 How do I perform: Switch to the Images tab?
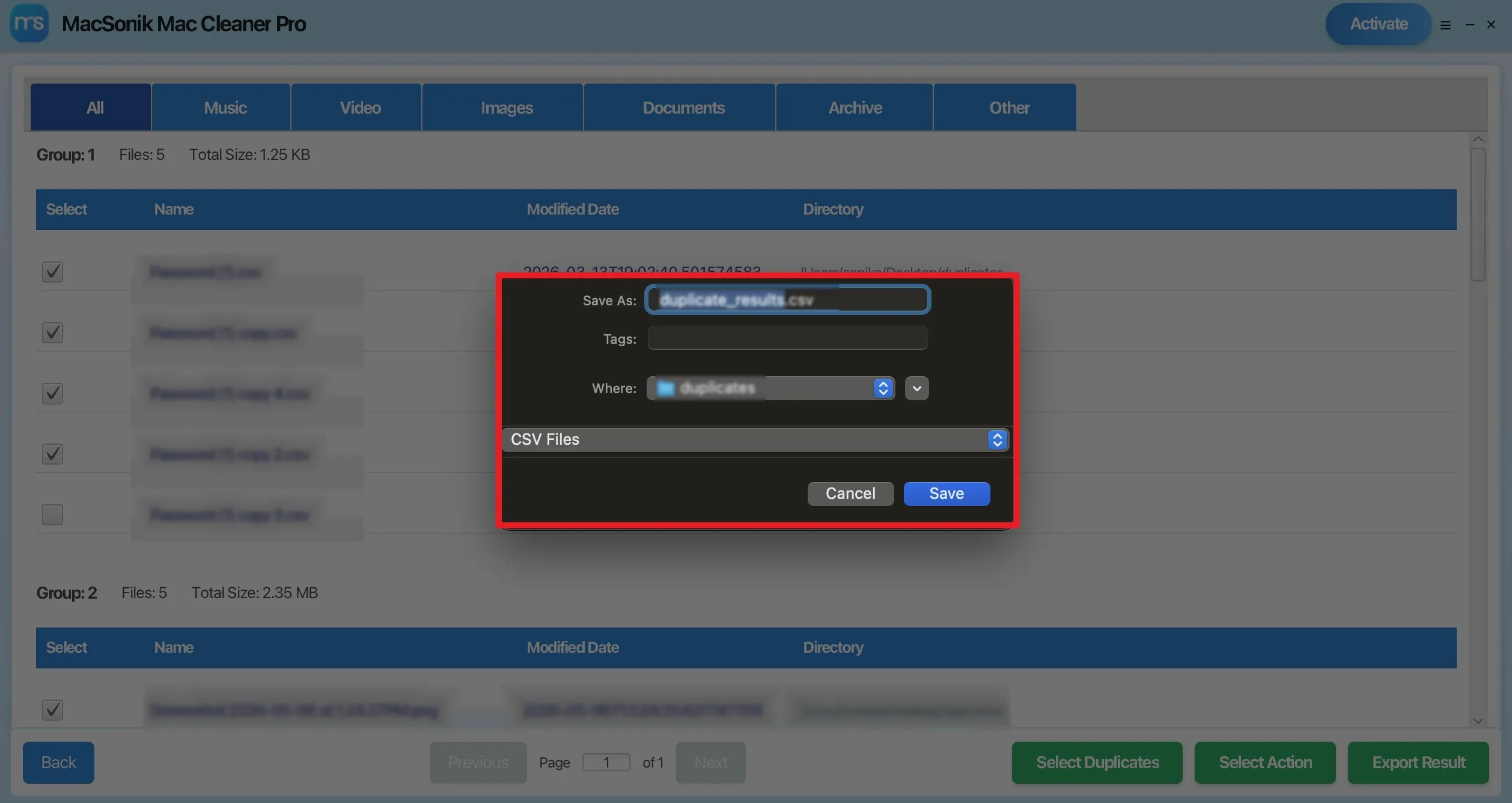coord(502,108)
